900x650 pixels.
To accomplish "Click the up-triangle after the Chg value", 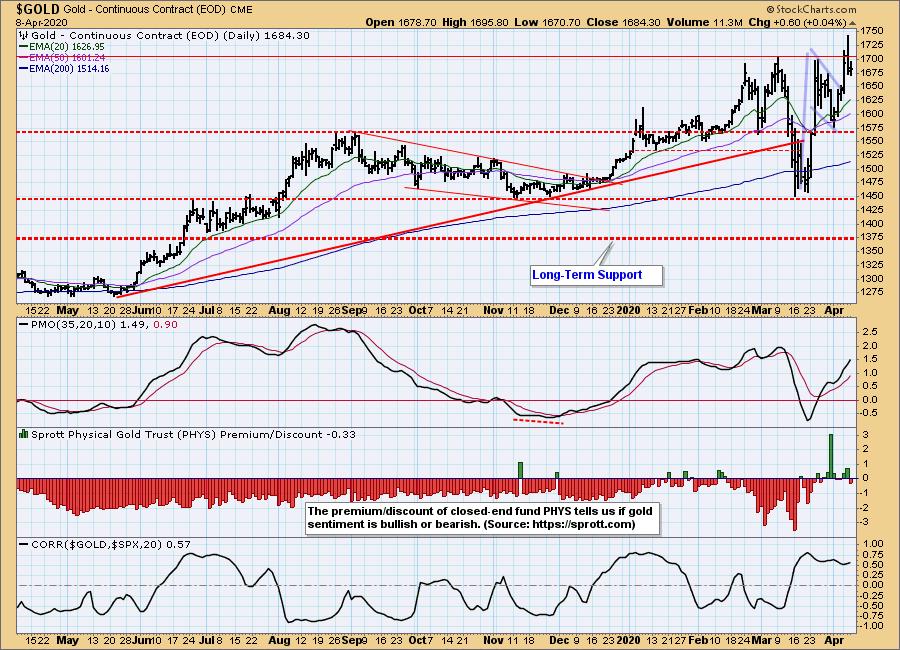I will tap(852, 23).
